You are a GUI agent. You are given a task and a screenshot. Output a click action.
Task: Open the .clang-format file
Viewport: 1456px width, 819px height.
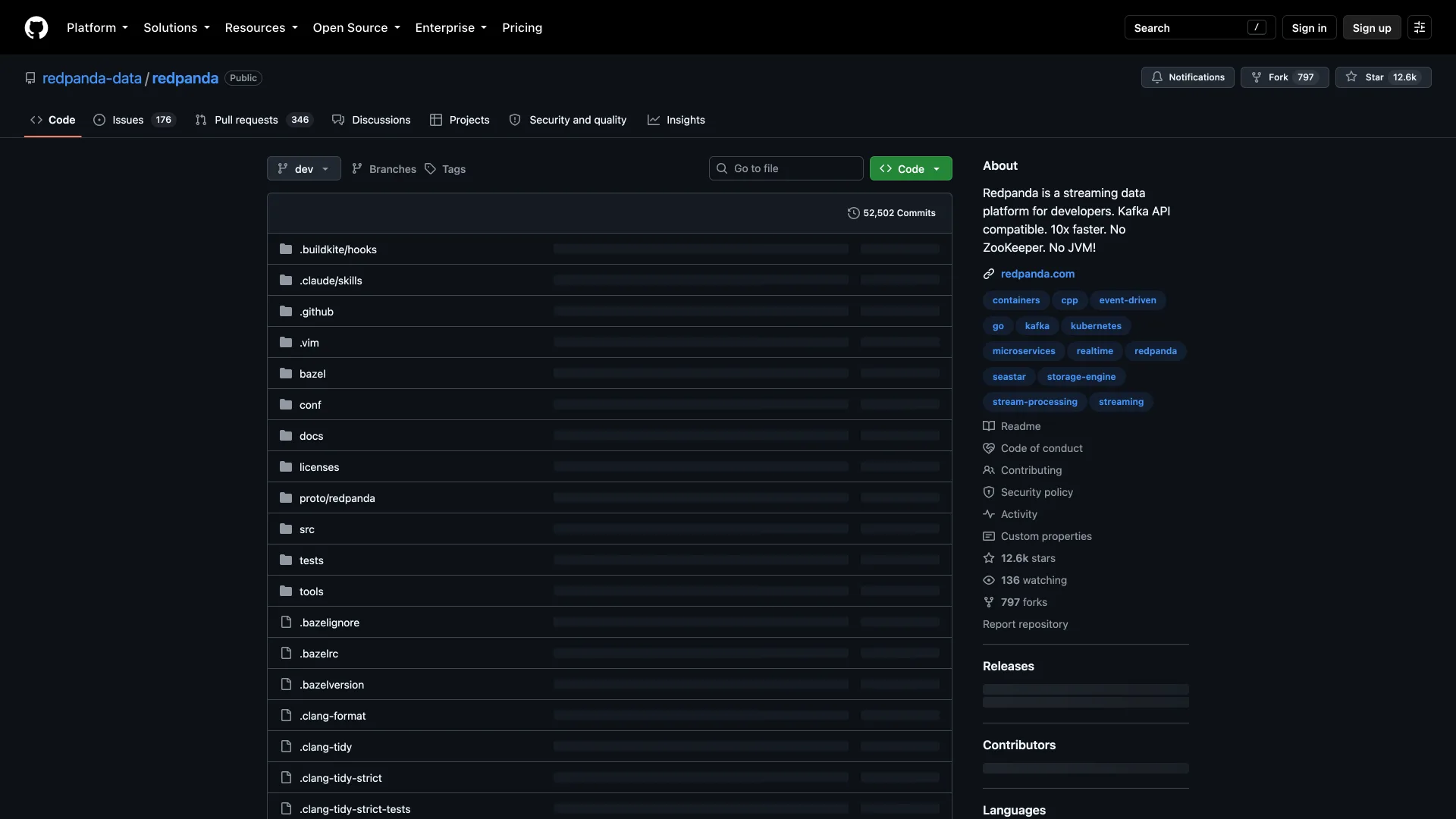click(x=332, y=716)
